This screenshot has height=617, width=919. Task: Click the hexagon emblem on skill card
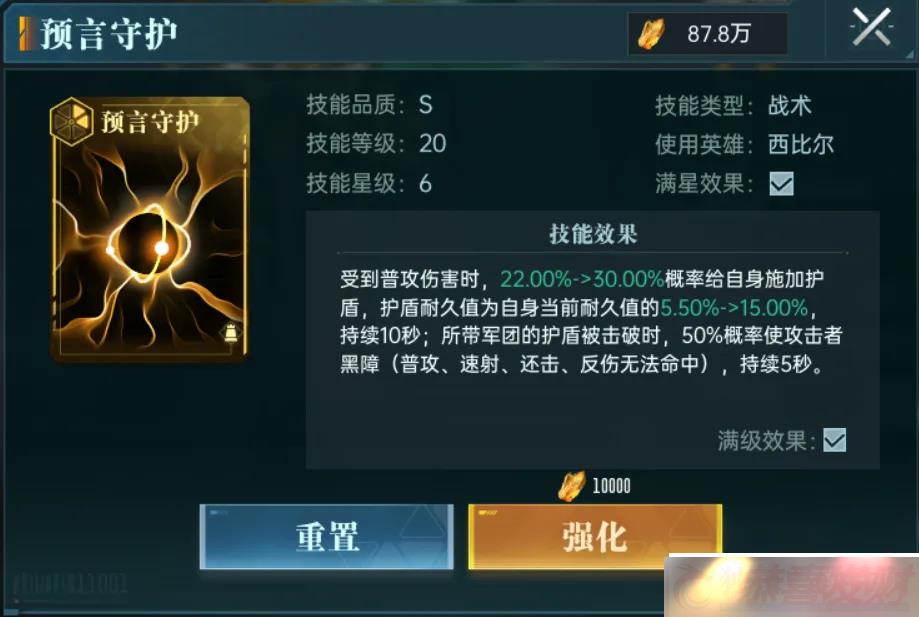click(x=72, y=121)
